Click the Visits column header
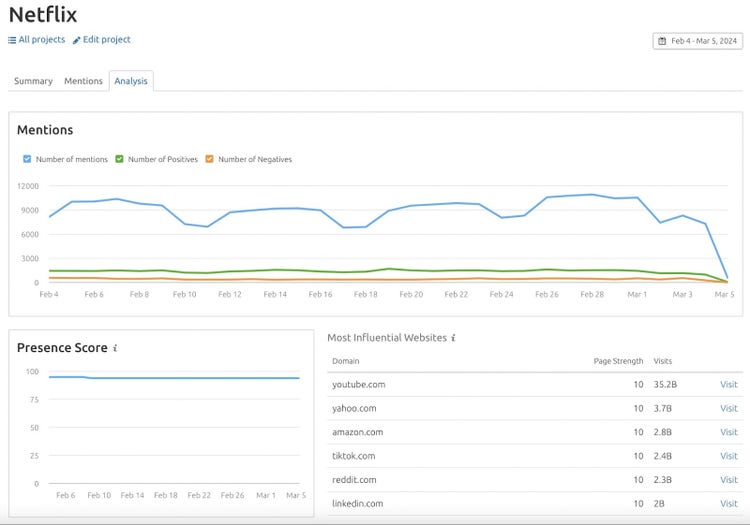The height and width of the screenshot is (525, 750). [662, 361]
